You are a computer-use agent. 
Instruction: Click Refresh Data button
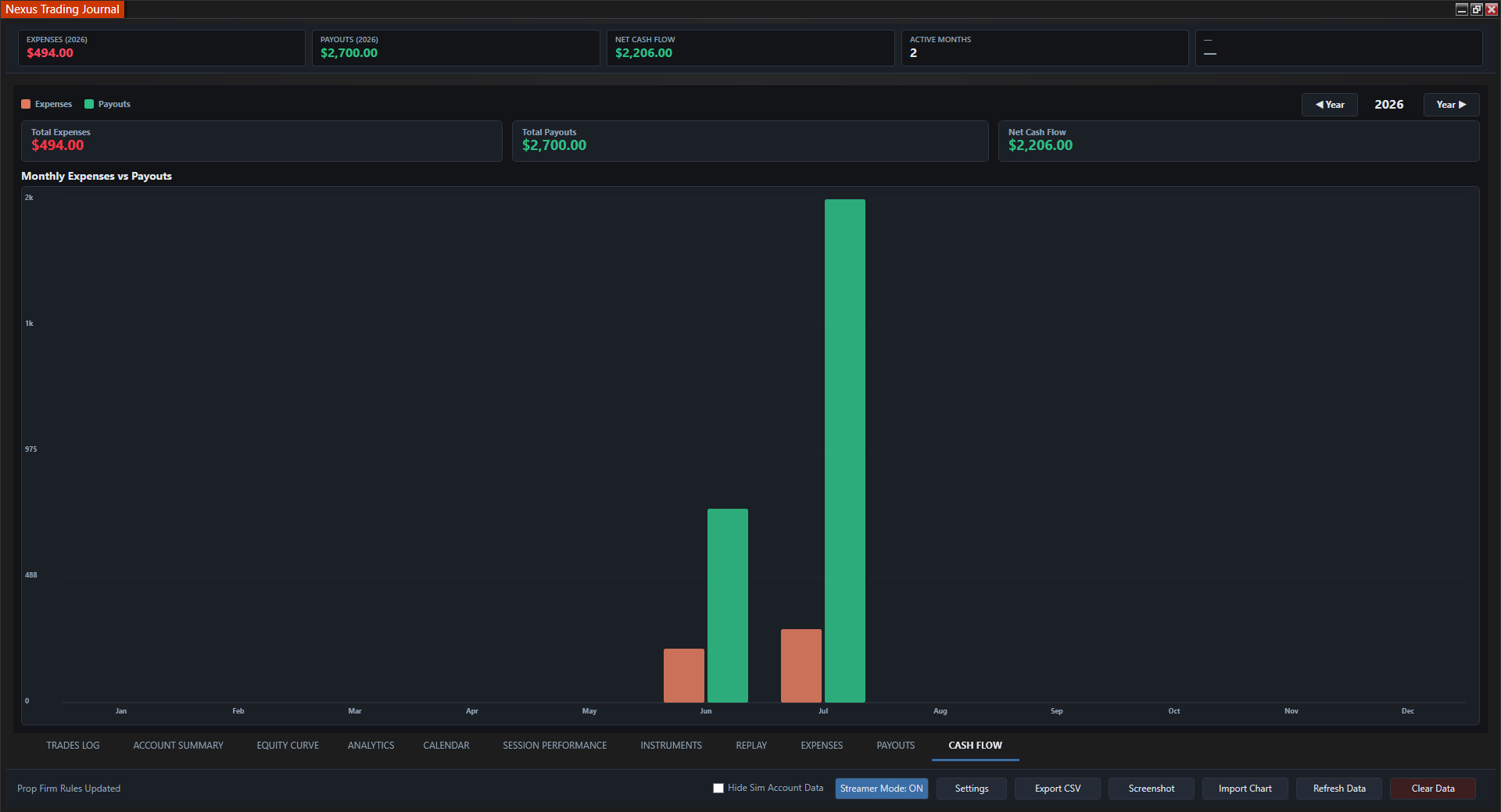[1339, 789]
